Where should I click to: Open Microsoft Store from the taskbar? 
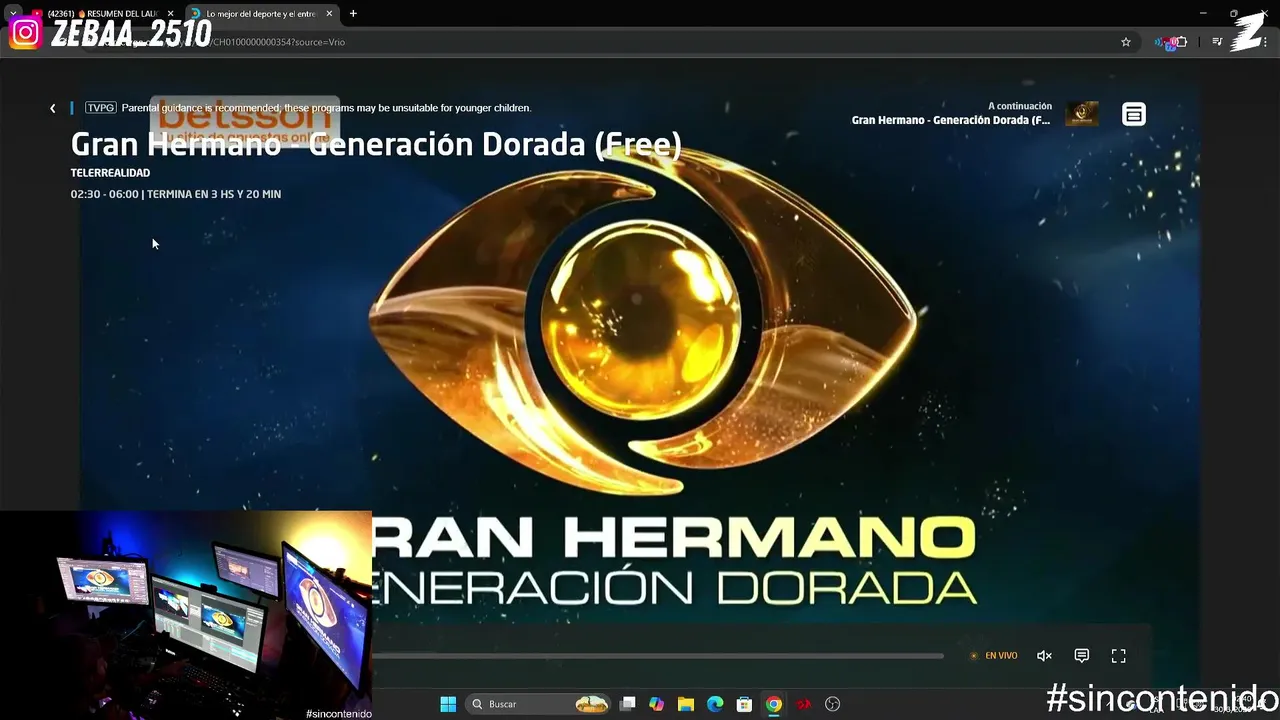pyautogui.click(x=744, y=704)
